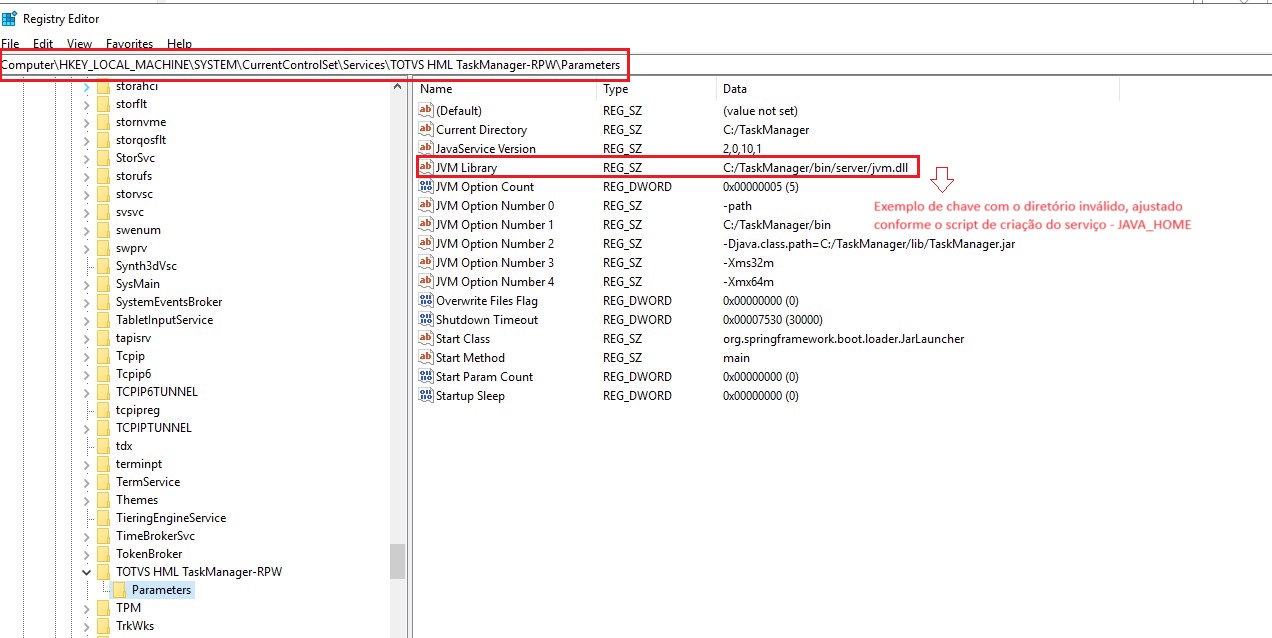Click the string icon of Start Class

426,339
